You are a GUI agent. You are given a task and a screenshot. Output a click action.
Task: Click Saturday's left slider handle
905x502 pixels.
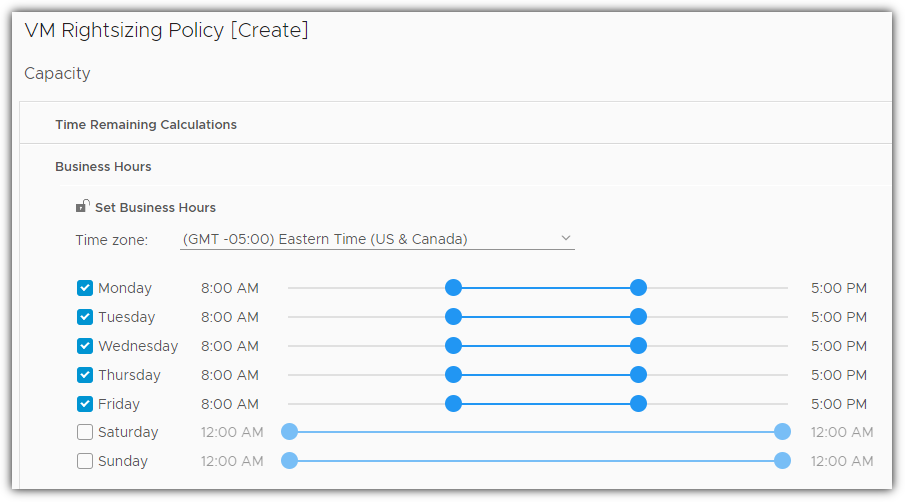(290, 432)
